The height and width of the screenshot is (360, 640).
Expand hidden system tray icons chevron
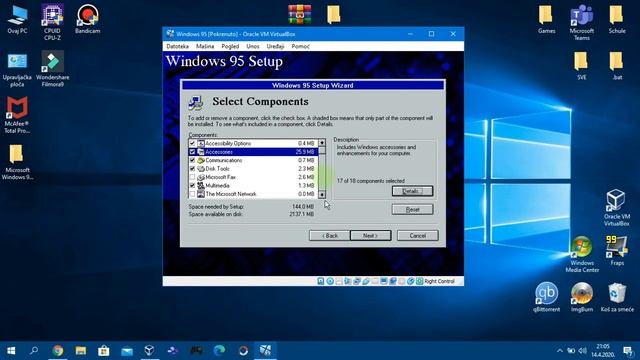pos(560,351)
